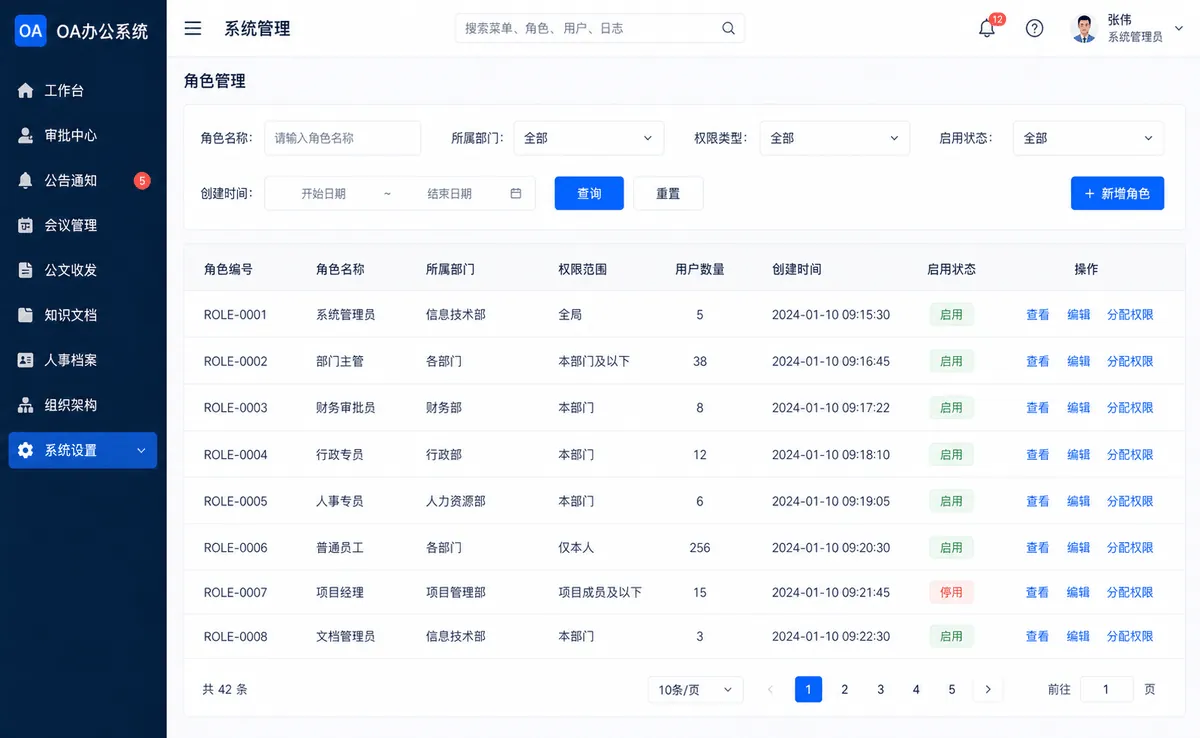The image size is (1200, 738).
Task: Open 审批中心 in sidebar
Action: point(83,135)
